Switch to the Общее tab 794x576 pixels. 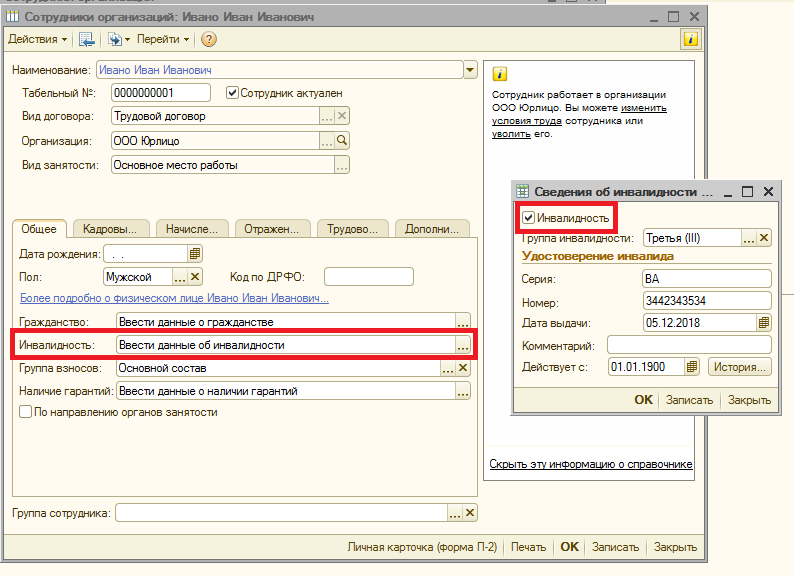(x=39, y=229)
